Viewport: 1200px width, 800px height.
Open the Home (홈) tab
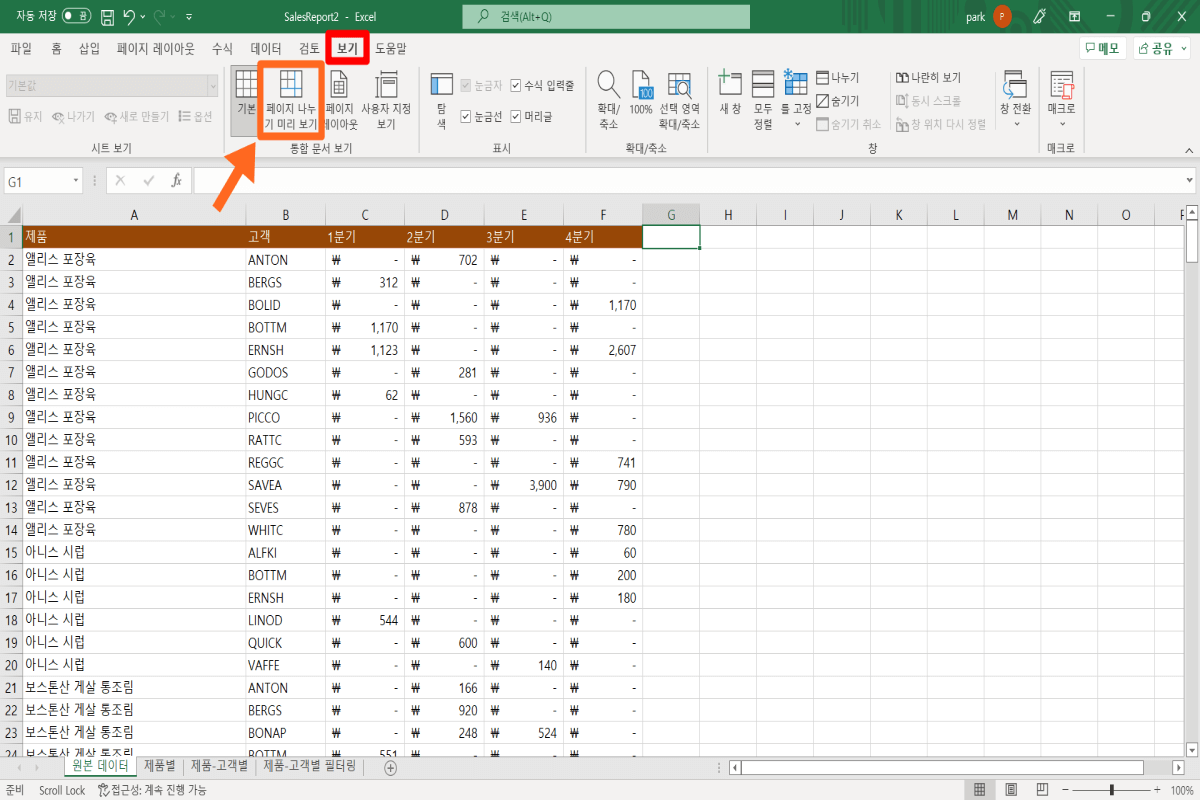point(56,48)
